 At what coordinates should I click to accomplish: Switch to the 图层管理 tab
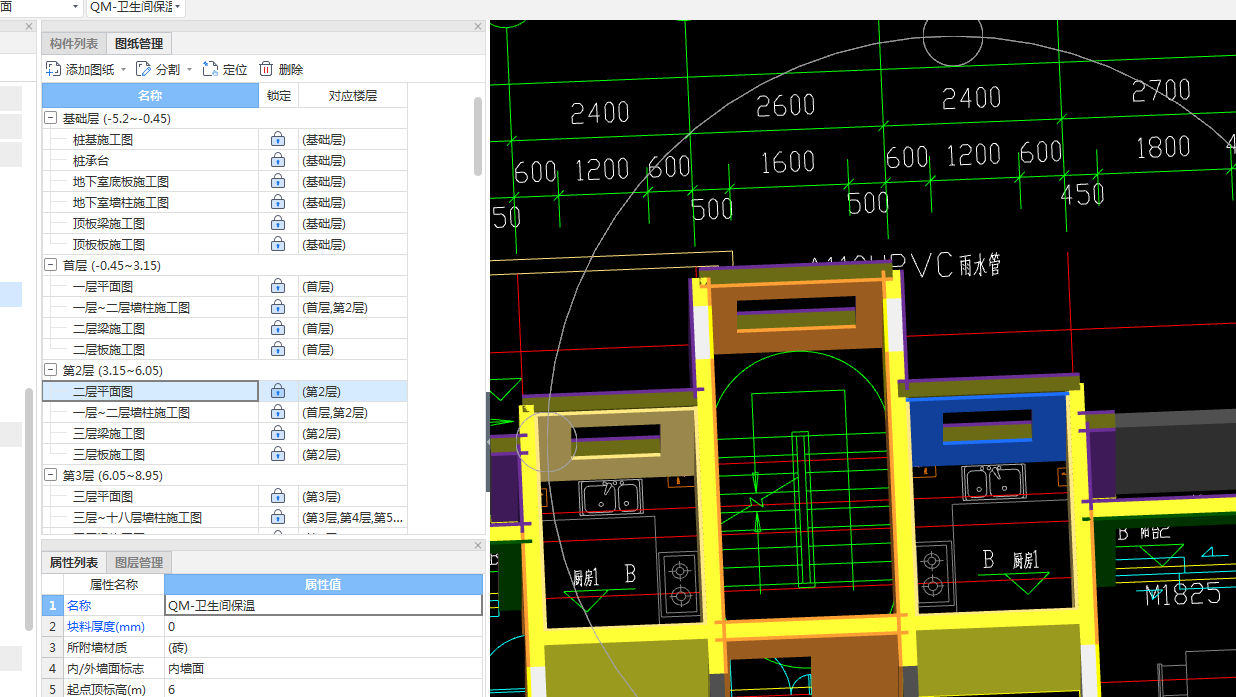click(139, 563)
